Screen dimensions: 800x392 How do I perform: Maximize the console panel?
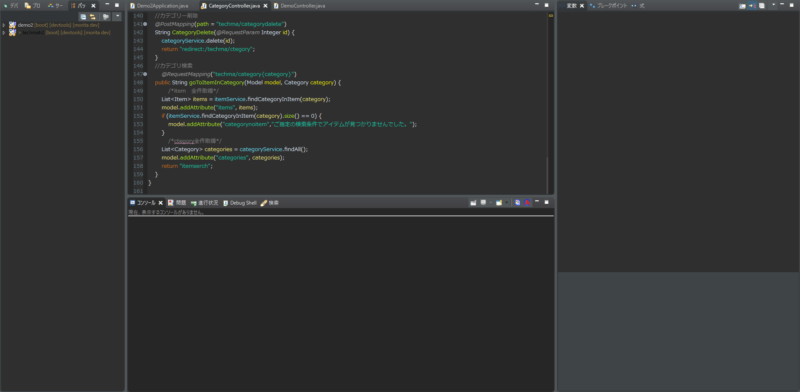546,202
